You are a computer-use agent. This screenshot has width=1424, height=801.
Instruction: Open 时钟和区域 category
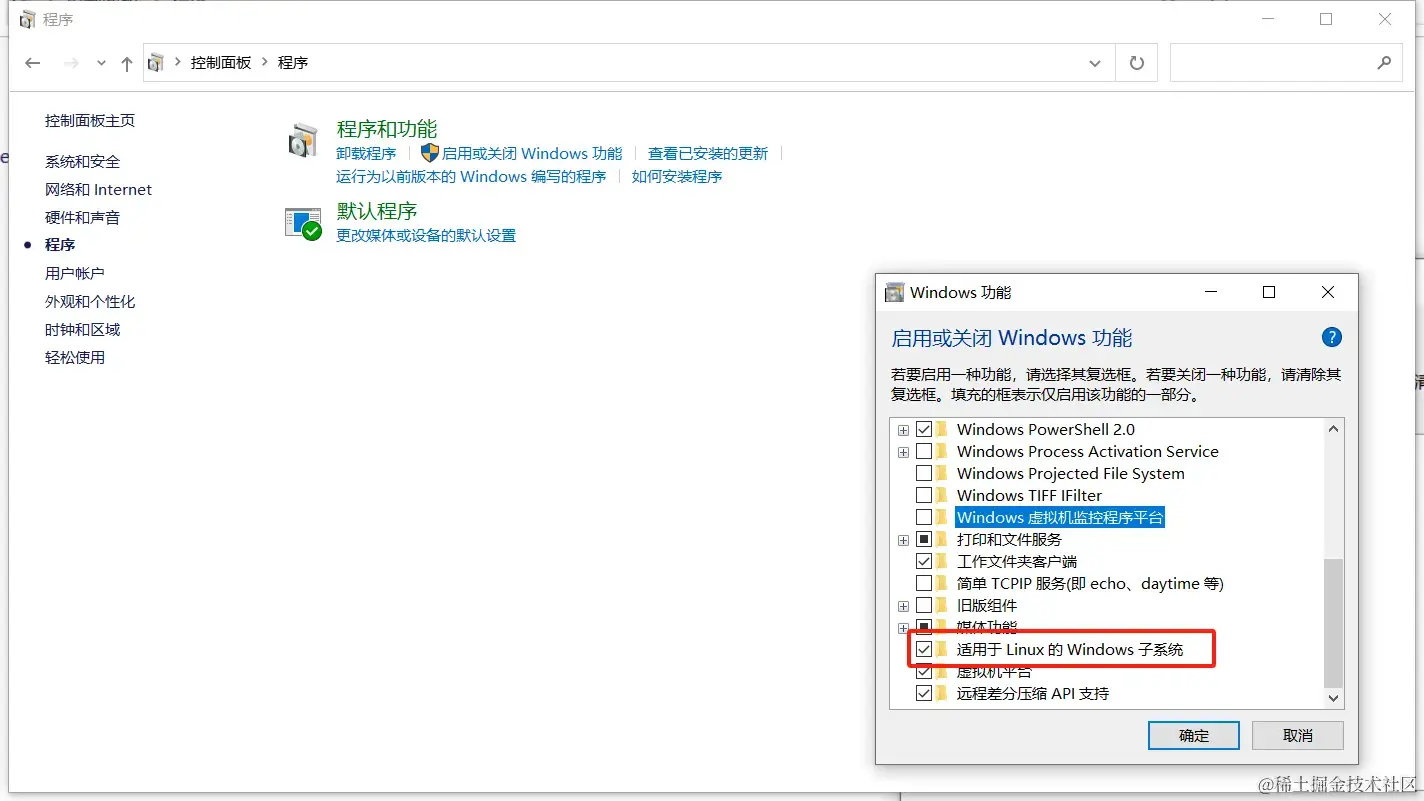point(82,329)
